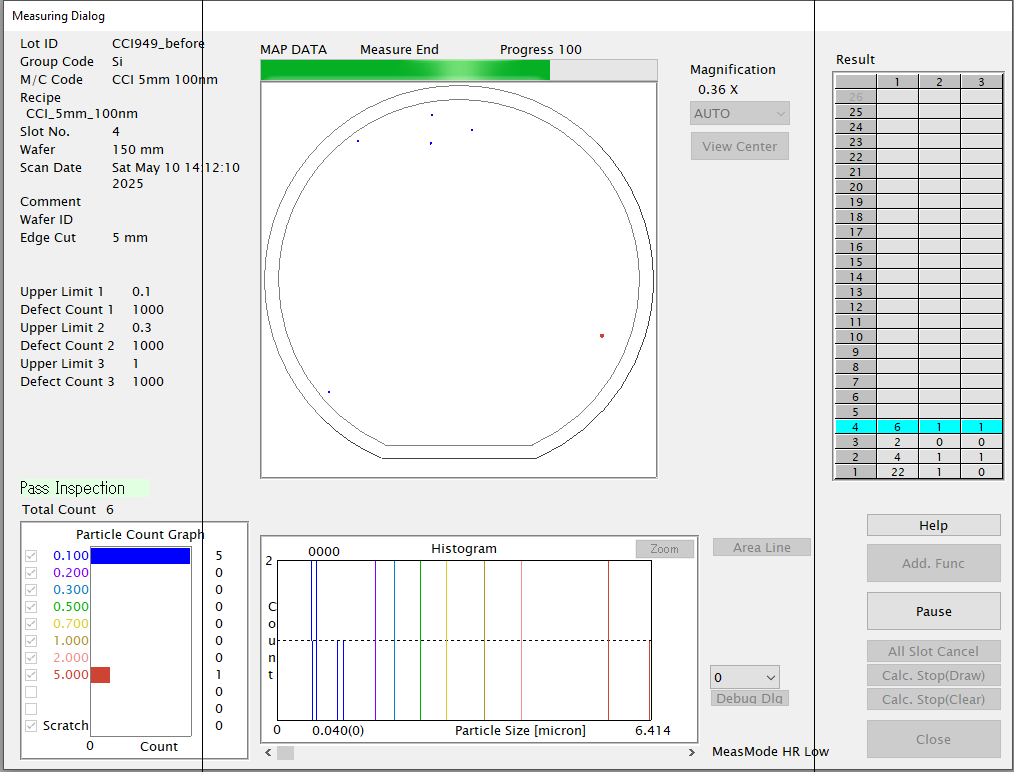This screenshot has height=772, width=1014.
Task: Toggle the 0.100 particle size checkbox
Action: click(31, 556)
